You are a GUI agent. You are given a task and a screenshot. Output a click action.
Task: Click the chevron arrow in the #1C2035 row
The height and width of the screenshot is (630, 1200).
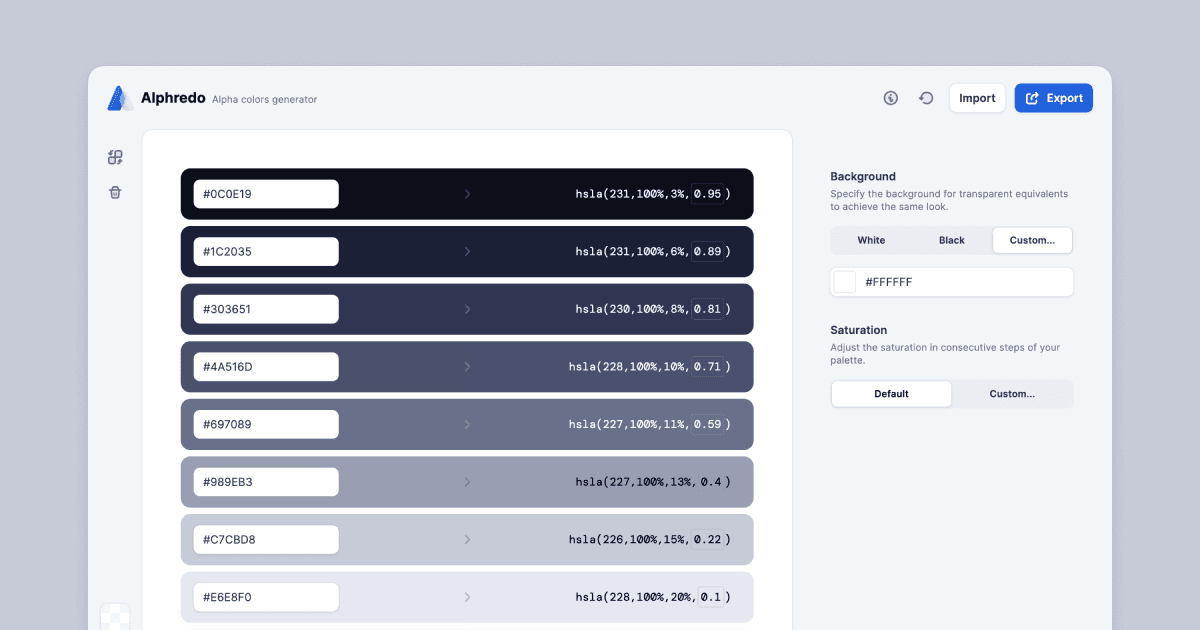click(467, 252)
